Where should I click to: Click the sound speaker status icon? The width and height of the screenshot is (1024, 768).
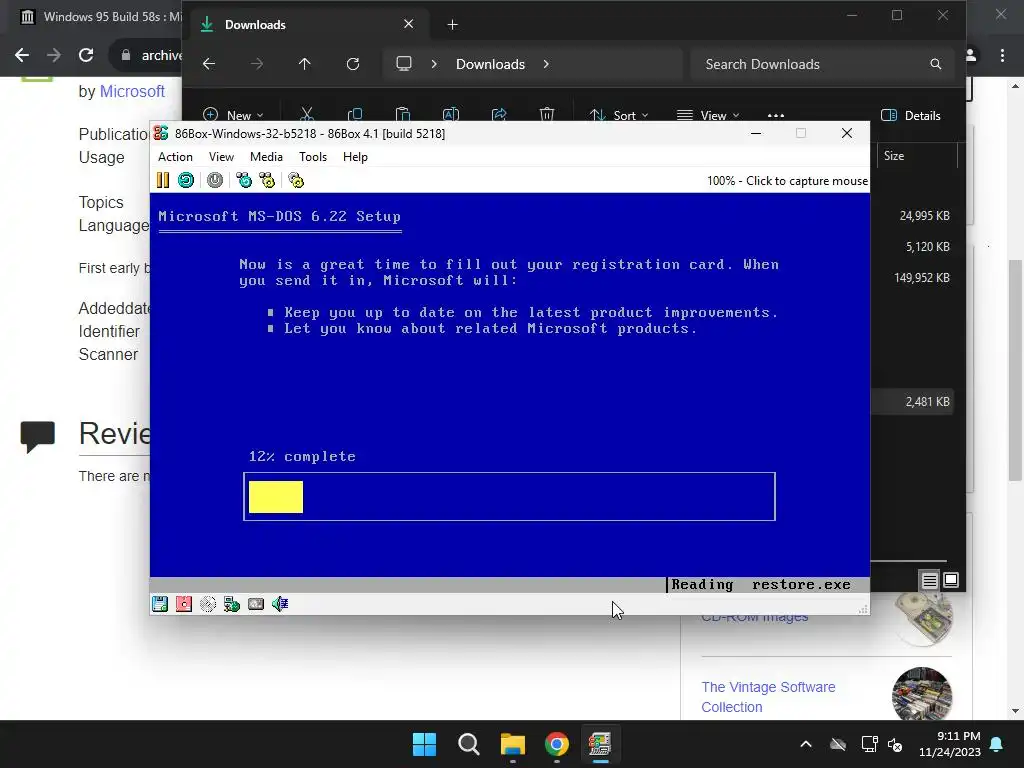click(280, 604)
